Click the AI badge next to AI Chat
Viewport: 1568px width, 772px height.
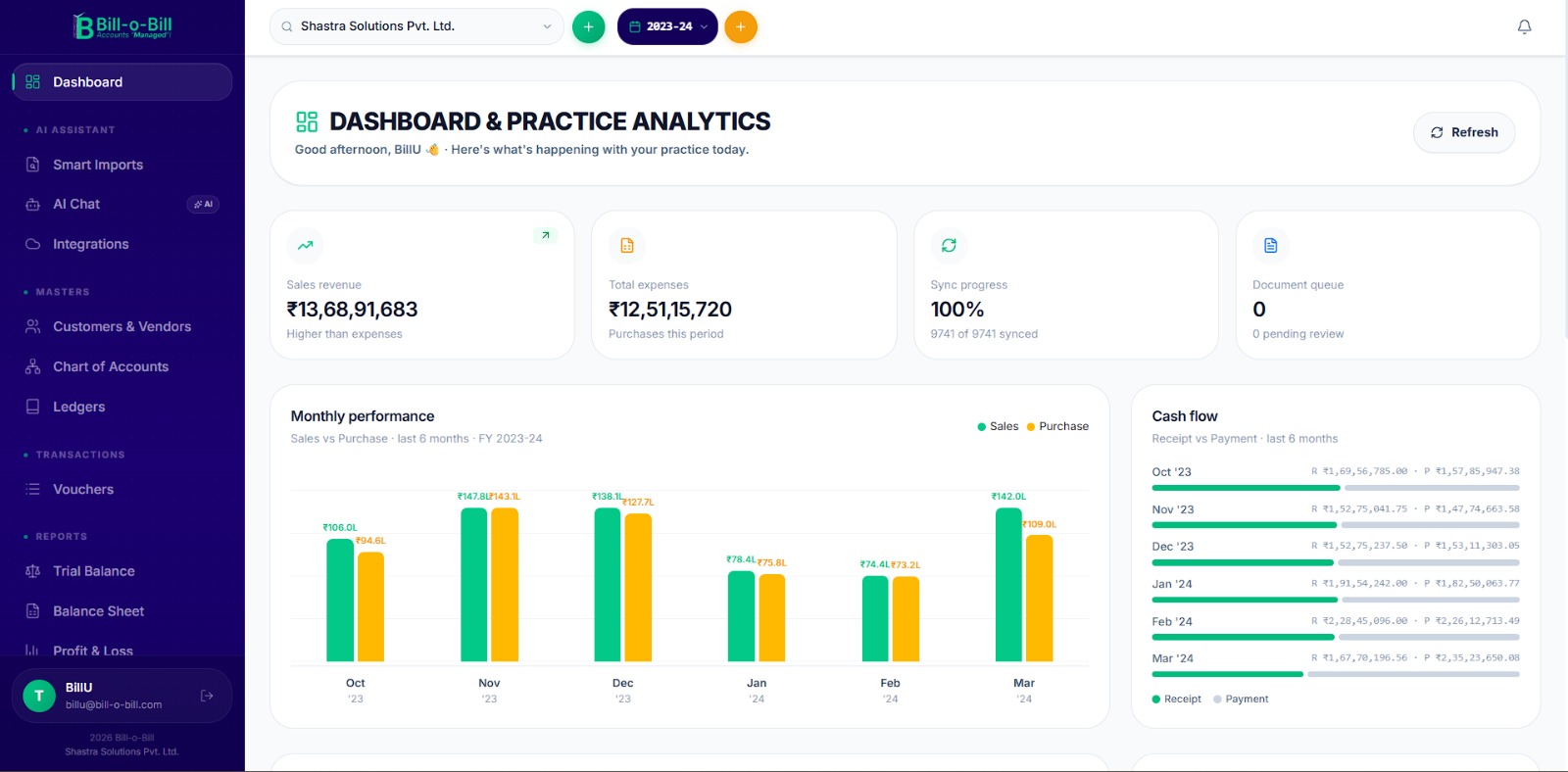(203, 204)
